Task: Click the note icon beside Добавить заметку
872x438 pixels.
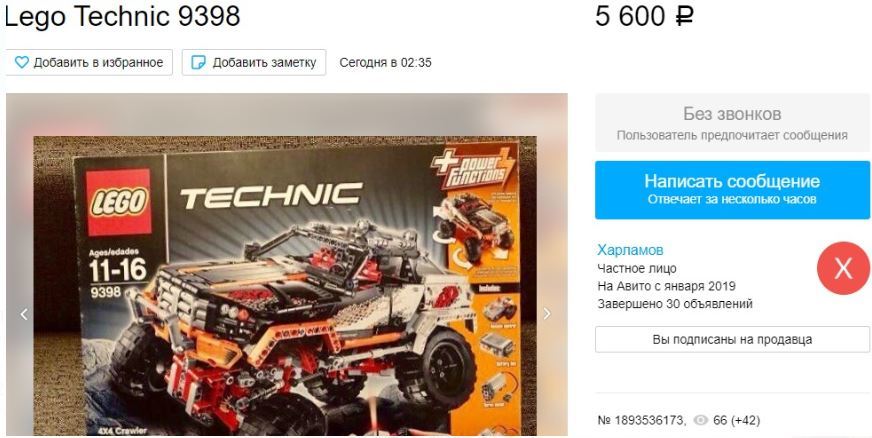Action: point(198,62)
